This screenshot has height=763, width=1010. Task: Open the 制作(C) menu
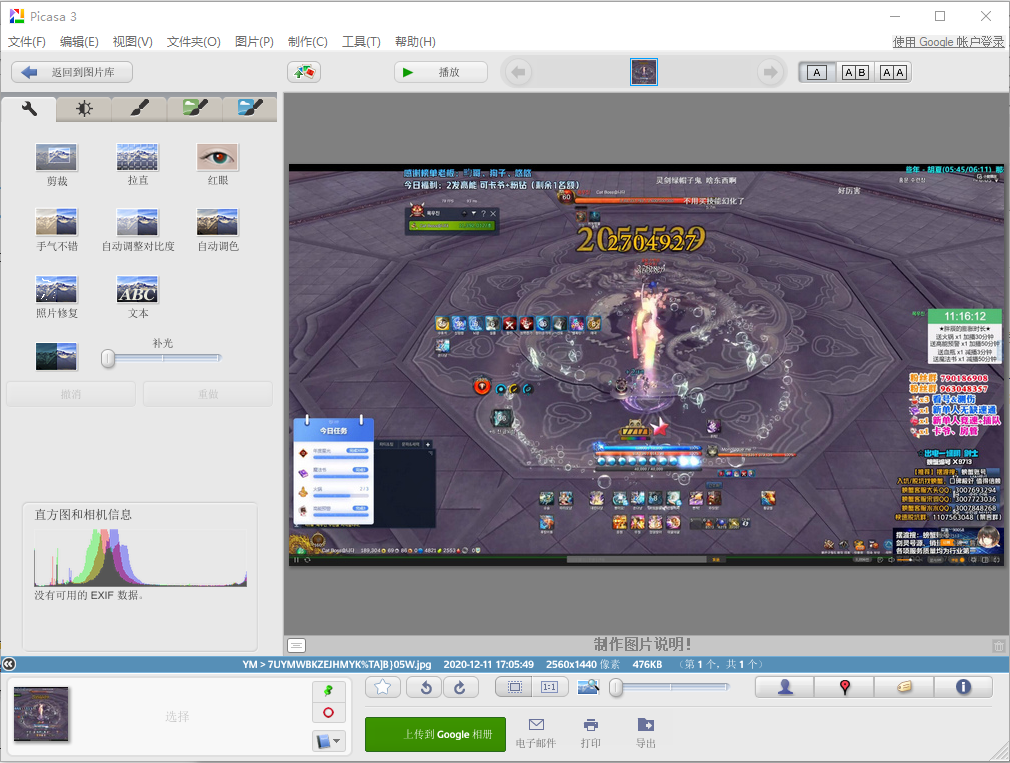point(308,42)
